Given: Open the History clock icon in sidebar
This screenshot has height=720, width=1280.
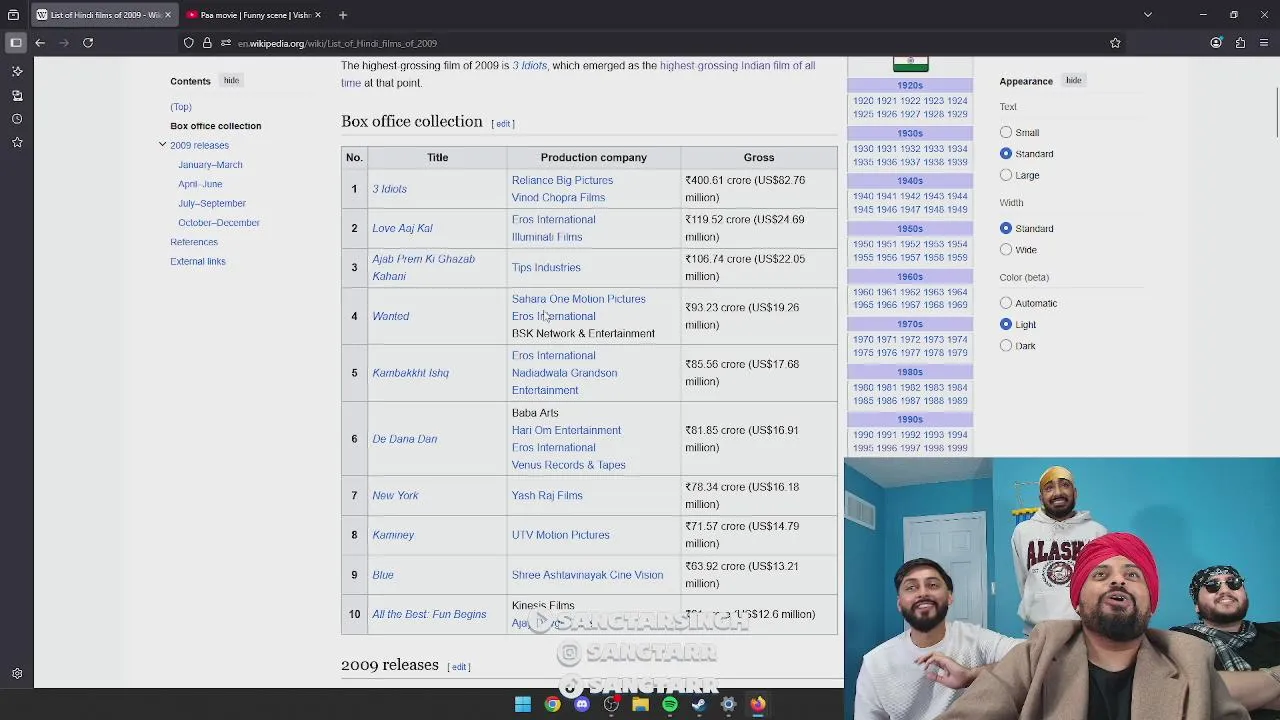Looking at the screenshot, I should click(x=17, y=119).
